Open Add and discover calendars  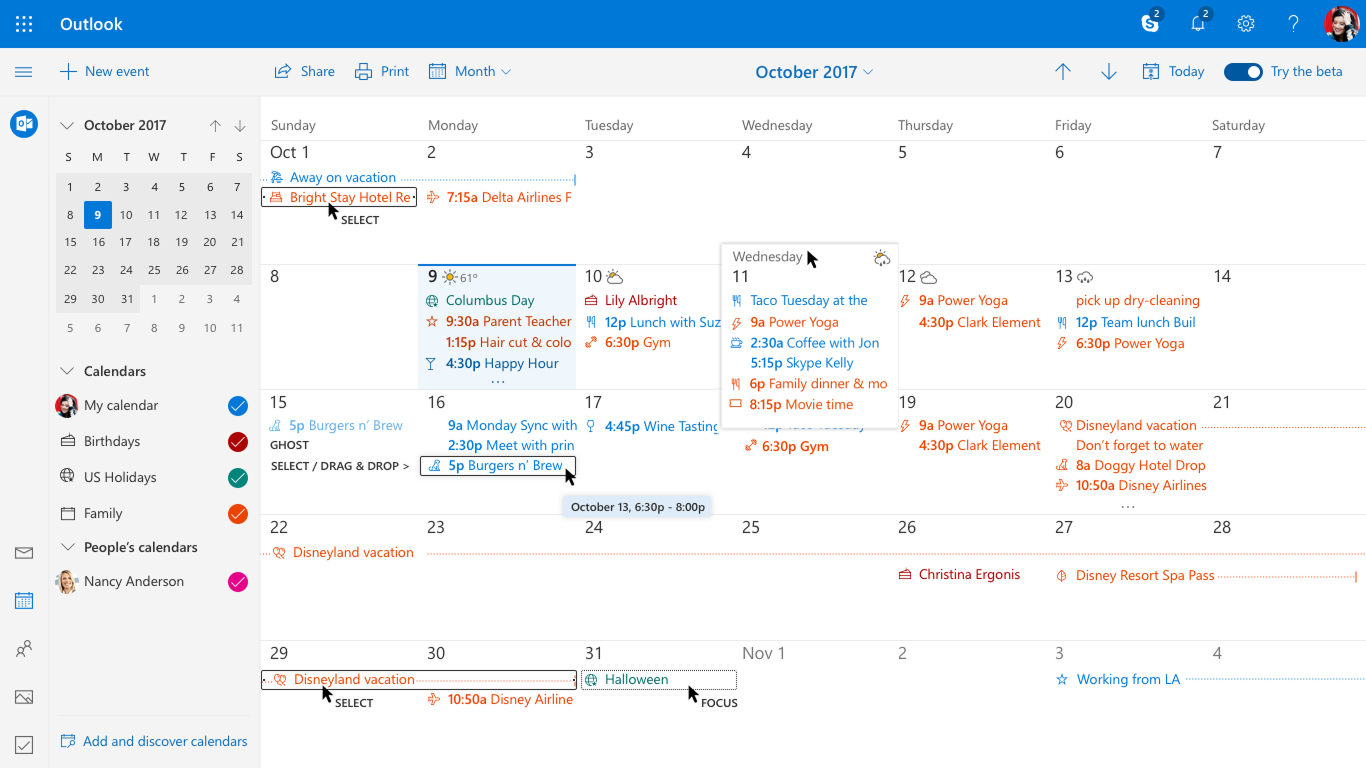[154, 741]
